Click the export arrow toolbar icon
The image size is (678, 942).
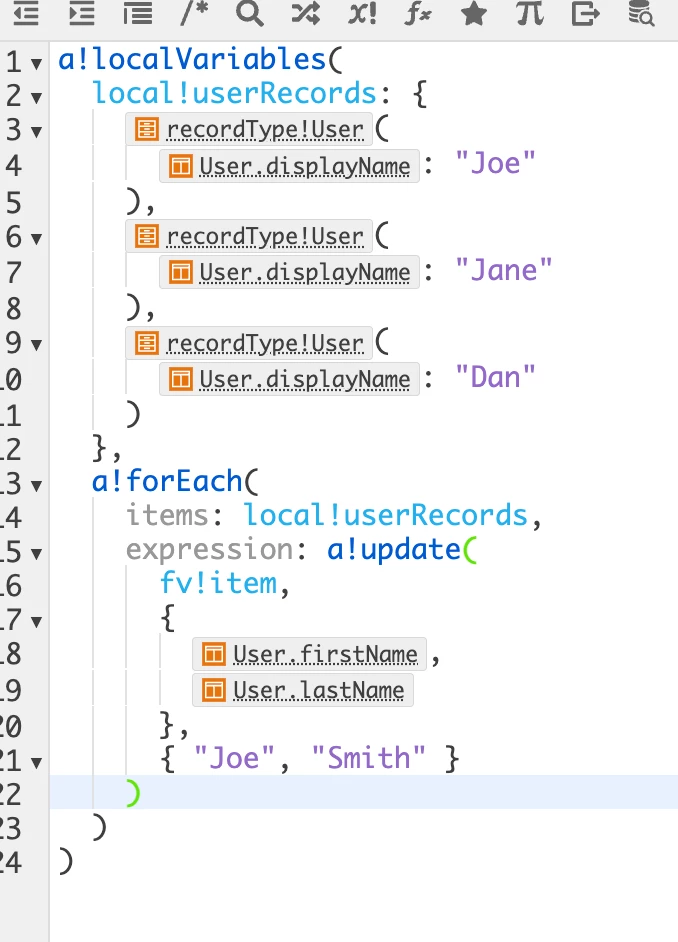[x=586, y=13]
